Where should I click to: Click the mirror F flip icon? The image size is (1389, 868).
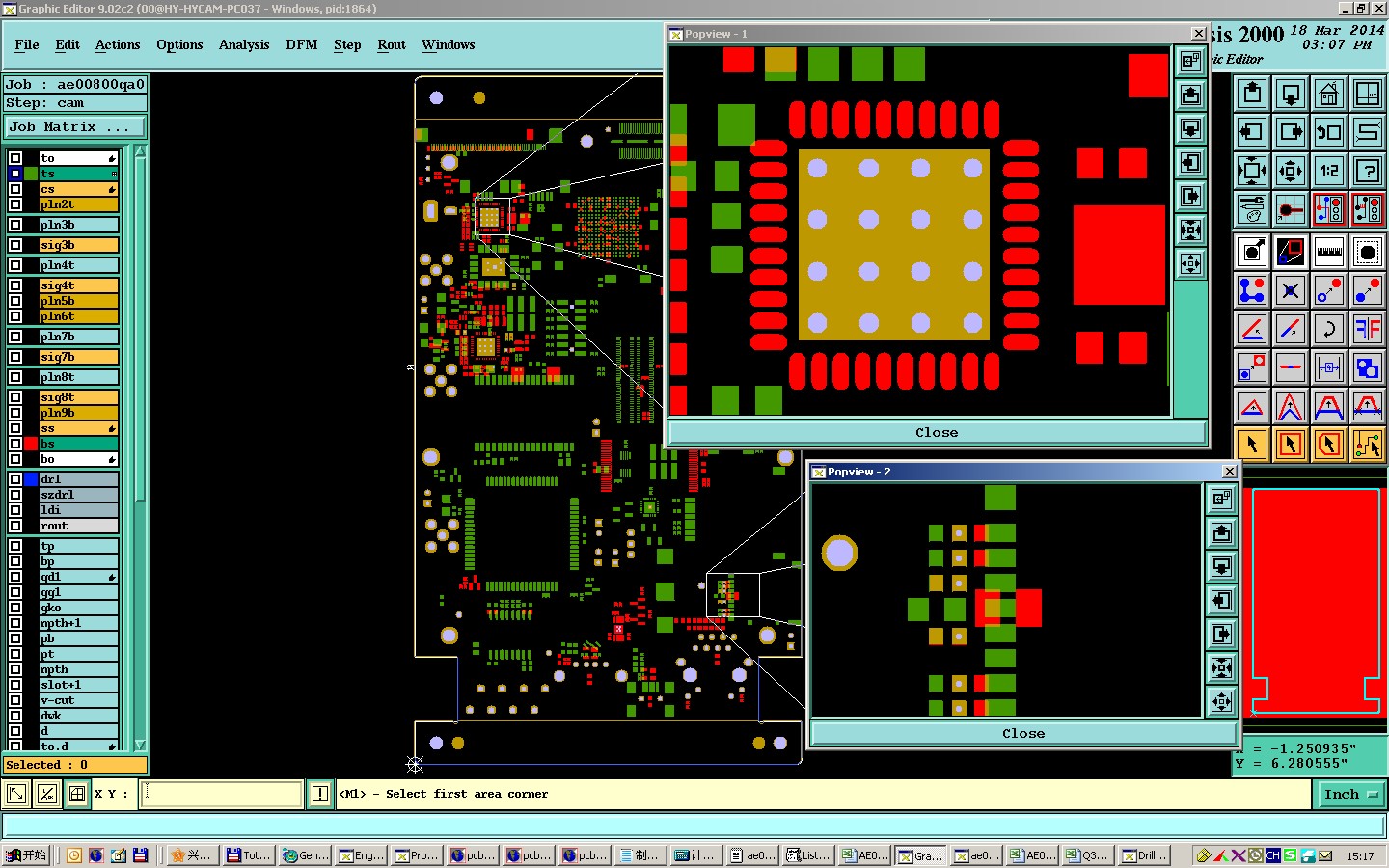(1368, 329)
